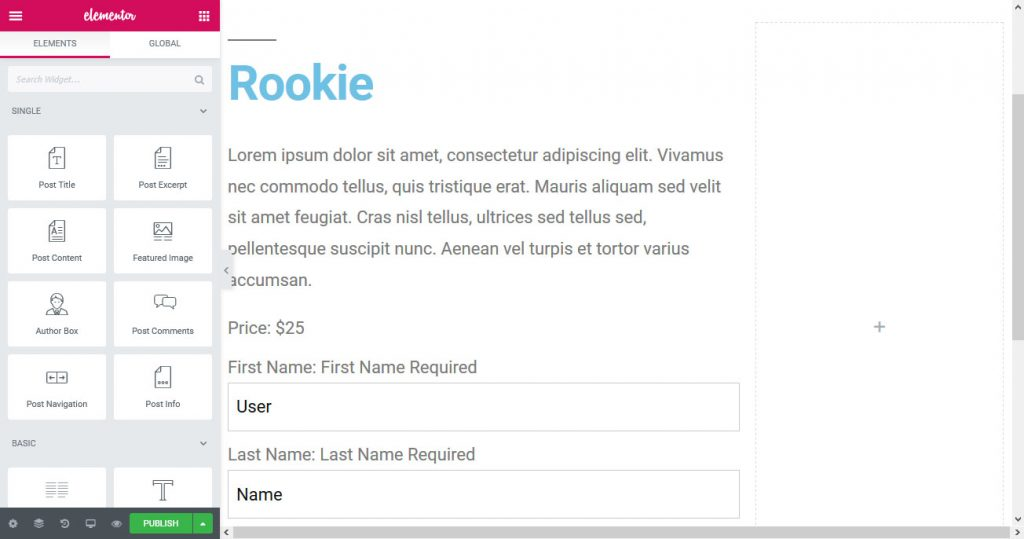Collapse the Single widgets section
Image resolution: width=1024 pixels, height=539 pixels.
coord(203,111)
